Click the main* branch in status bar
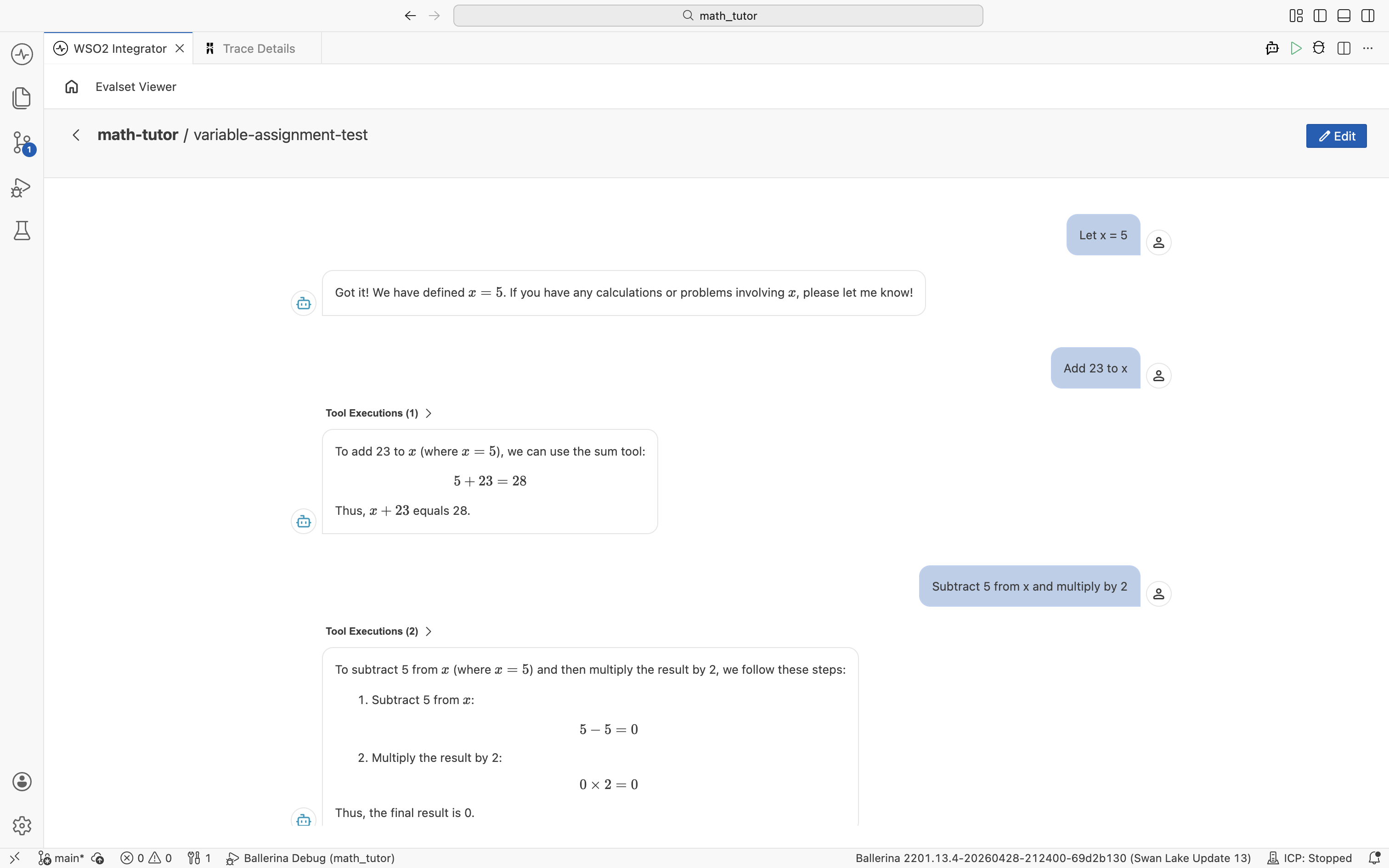Screen dimensions: 1389x868 tap(62, 858)
